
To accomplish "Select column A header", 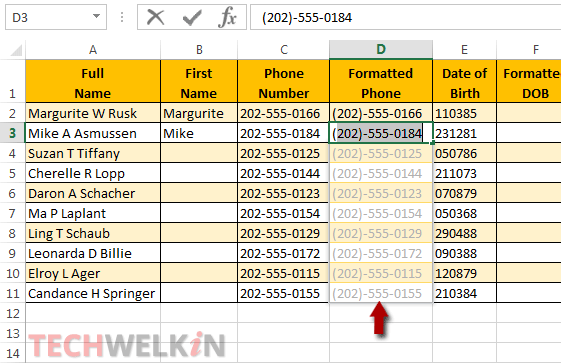I will 93,49.
